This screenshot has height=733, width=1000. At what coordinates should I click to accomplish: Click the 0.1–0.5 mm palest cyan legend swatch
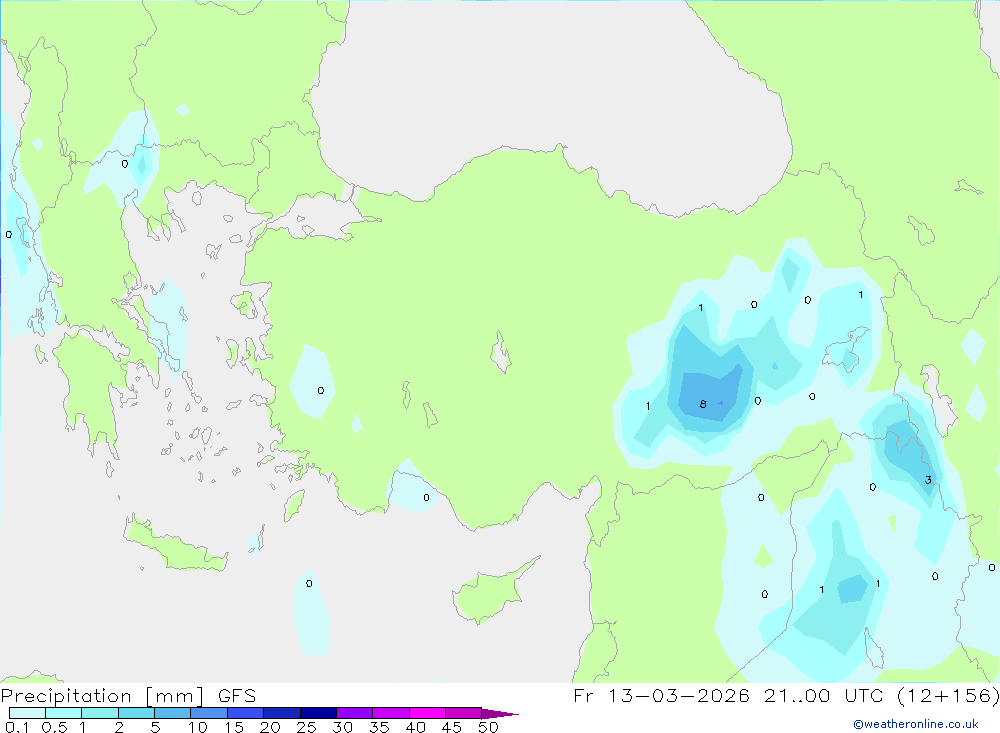pos(27,713)
